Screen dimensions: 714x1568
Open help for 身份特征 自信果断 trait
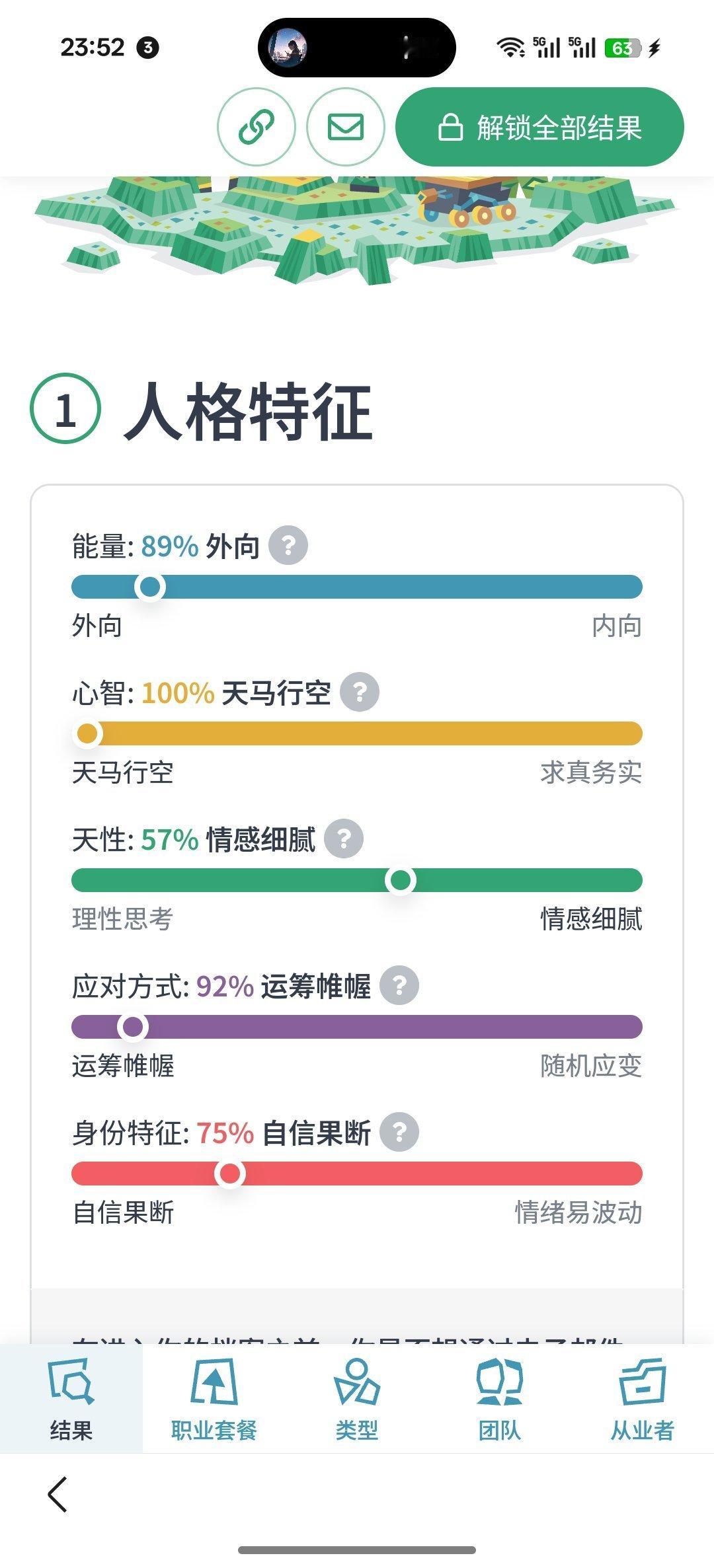click(x=399, y=1133)
